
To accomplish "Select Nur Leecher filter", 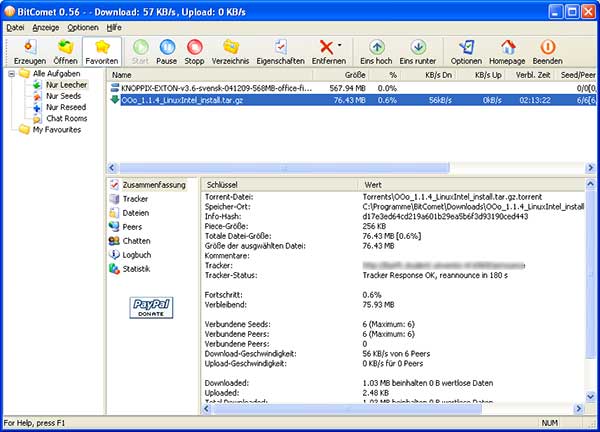I will pyautogui.click(x=67, y=85).
